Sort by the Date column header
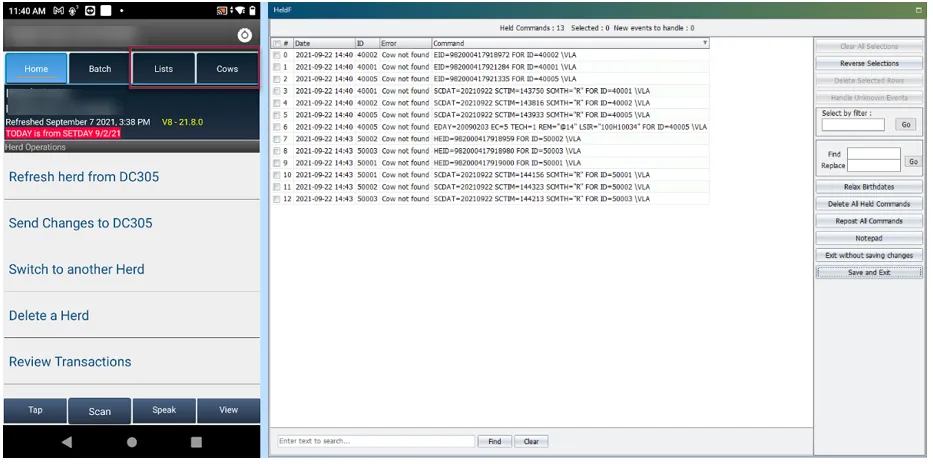This screenshot has height=464, width=933. 324,43
